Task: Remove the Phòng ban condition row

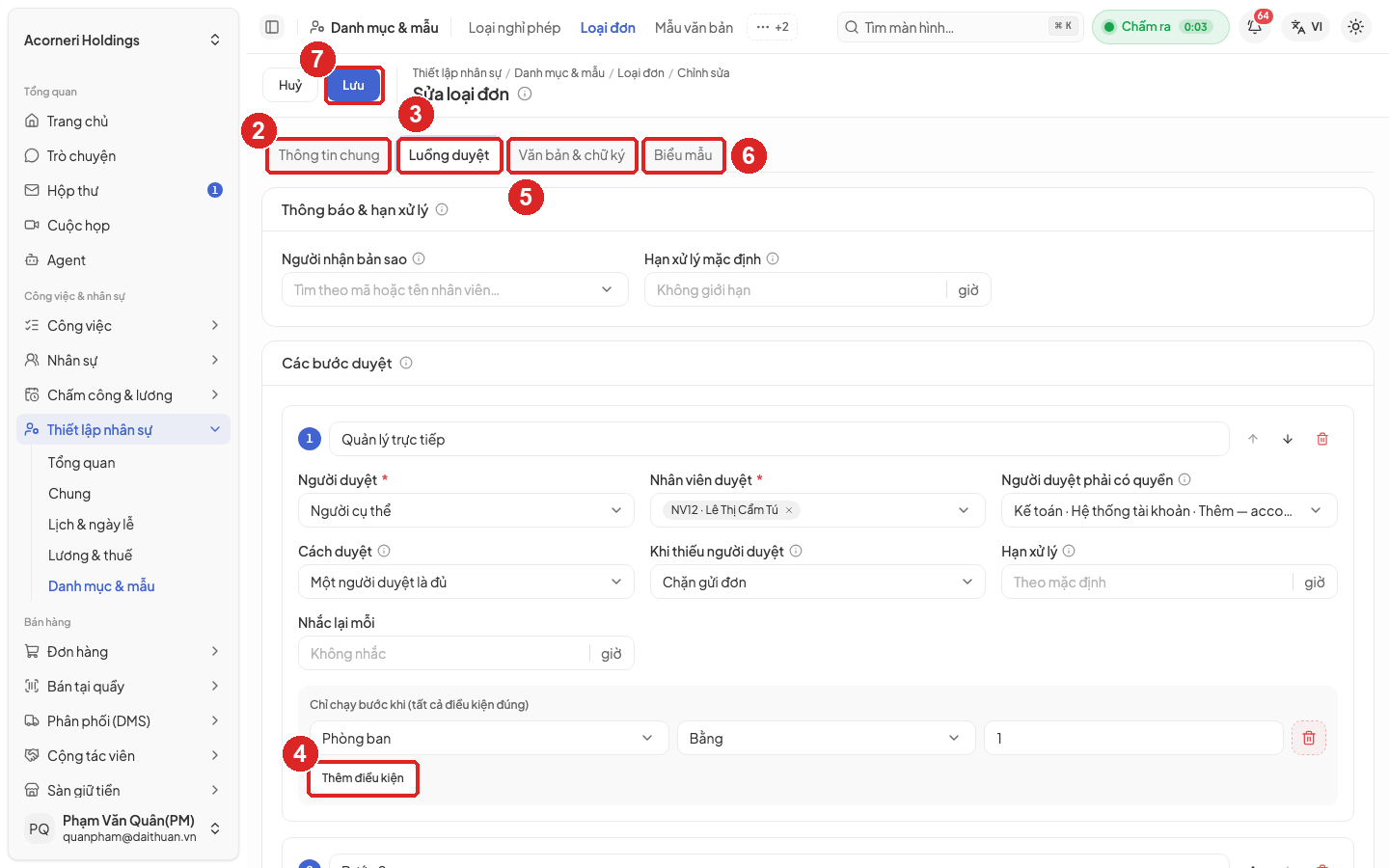Action: point(1309,738)
